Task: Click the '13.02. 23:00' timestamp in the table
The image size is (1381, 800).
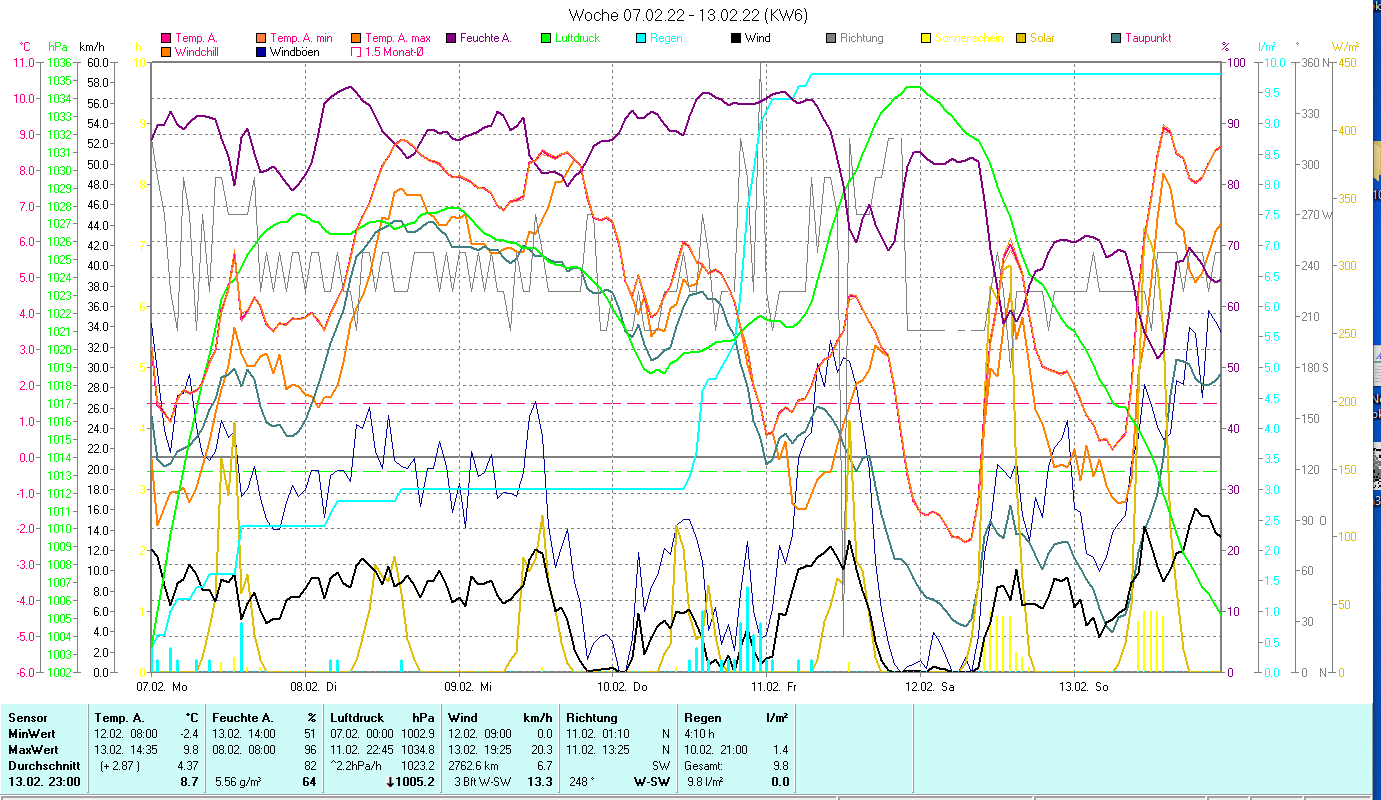Action: 44,782
